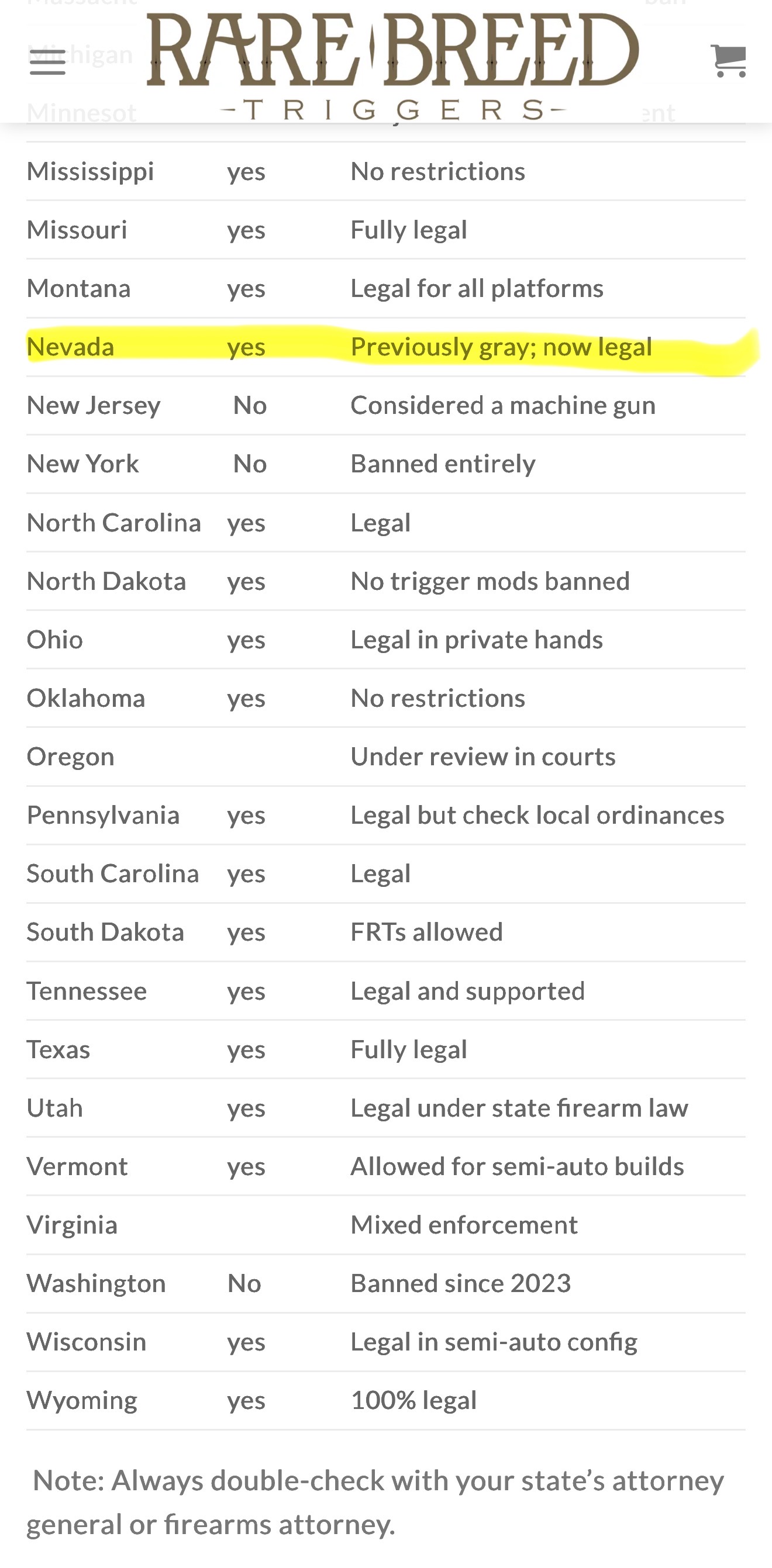Select 'Under review in courts' text
Screen dimensions: 772x1568
tap(482, 757)
